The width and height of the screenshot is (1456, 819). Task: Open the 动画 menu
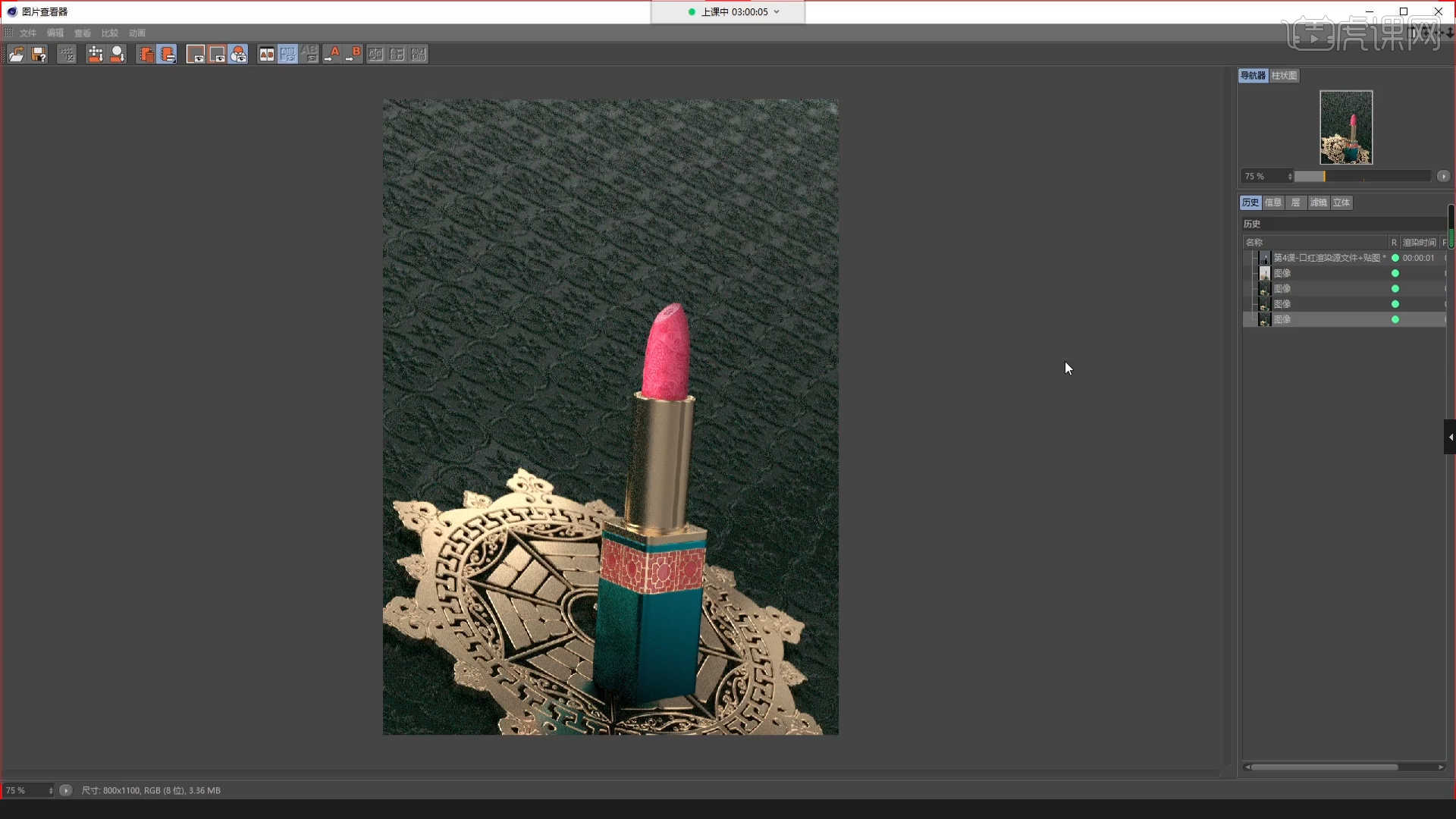[137, 33]
